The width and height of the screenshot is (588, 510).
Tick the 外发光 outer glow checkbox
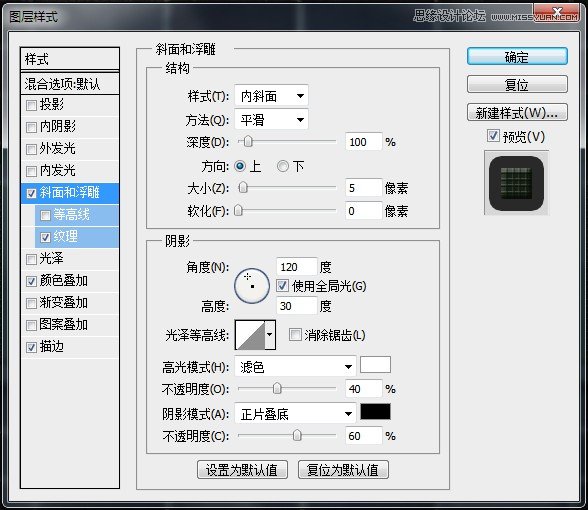point(32,149)
